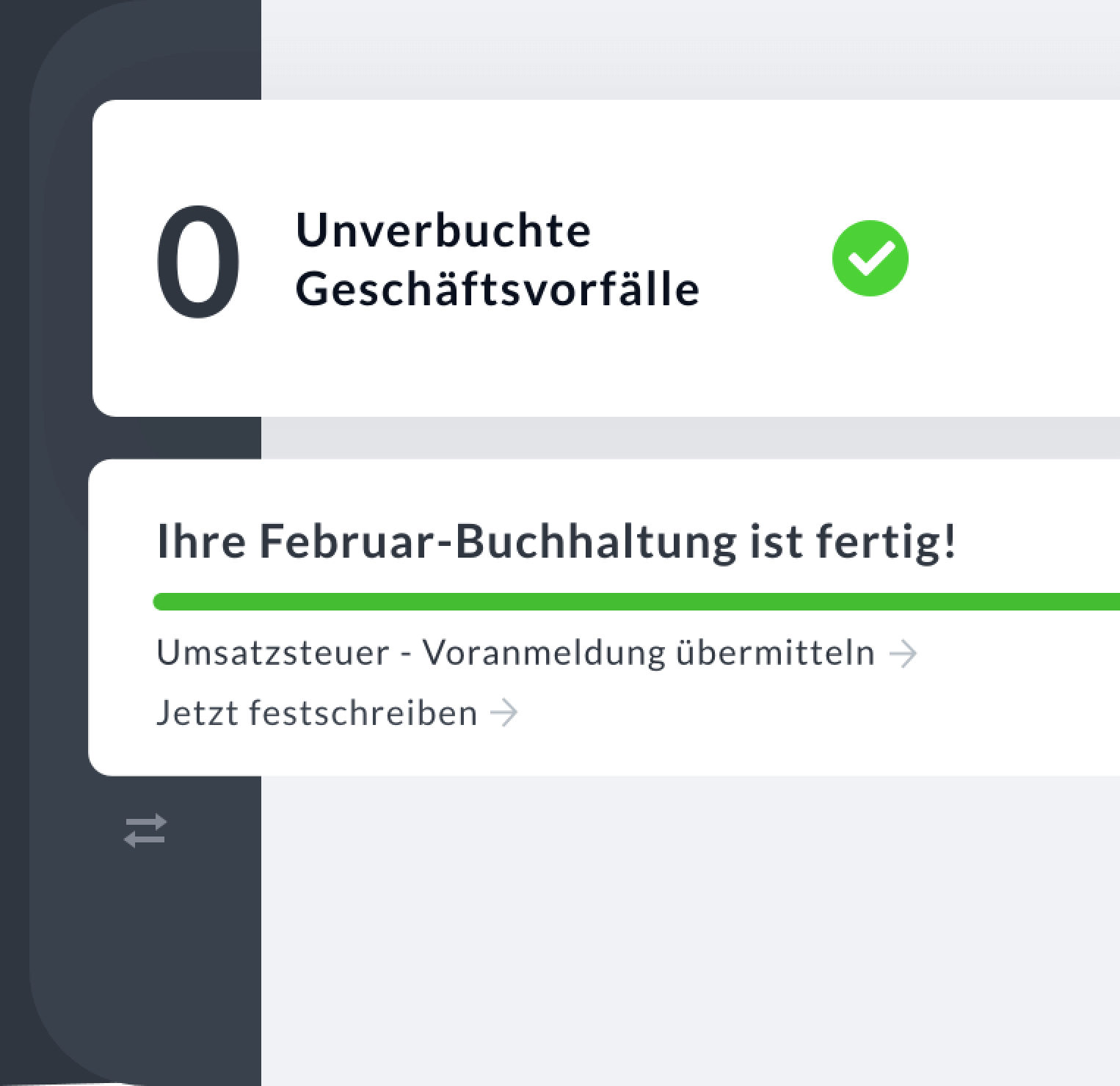
Task: Click the green checkmark status icon
Action: (870, 258)
